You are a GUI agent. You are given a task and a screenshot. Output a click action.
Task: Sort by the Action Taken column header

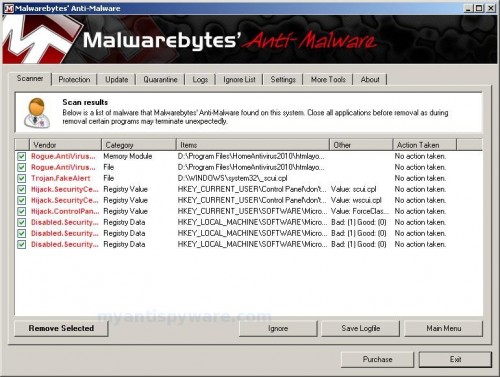tap(425, 145)
